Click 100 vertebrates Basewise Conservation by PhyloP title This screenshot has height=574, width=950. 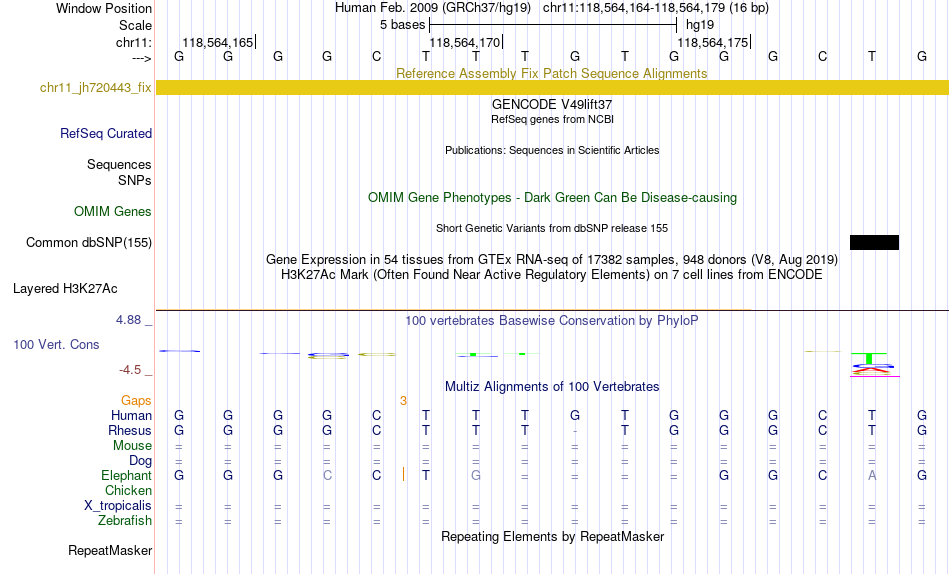coord(552,321)
